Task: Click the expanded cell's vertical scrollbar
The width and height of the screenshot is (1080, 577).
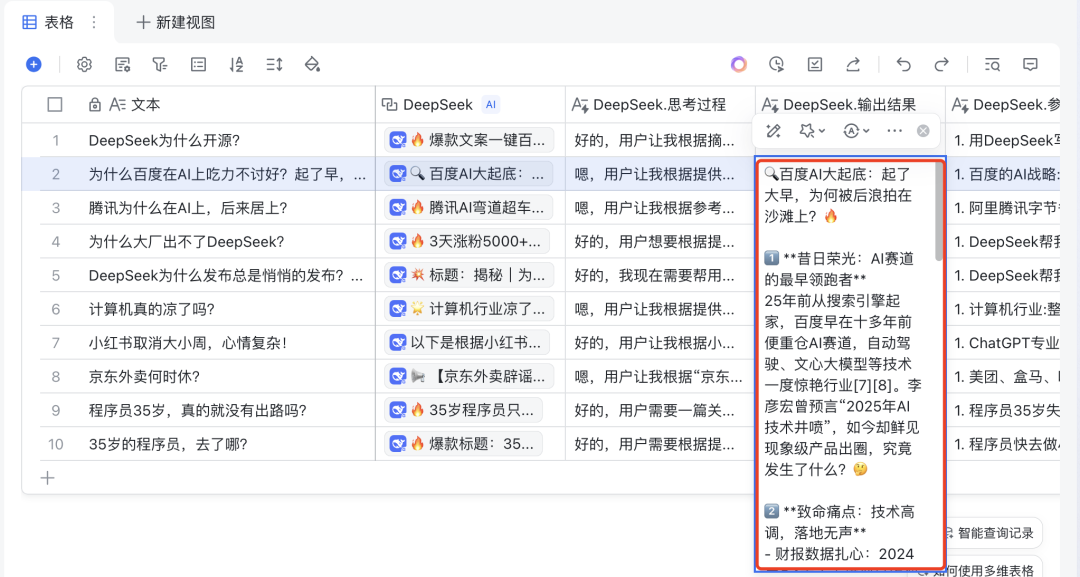Action: [939, 213]
